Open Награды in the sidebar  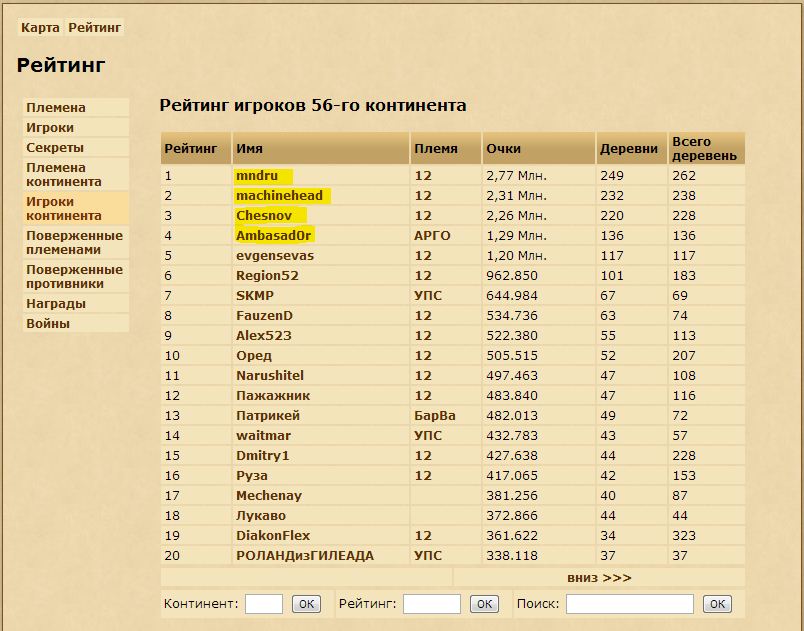point(56,303)
